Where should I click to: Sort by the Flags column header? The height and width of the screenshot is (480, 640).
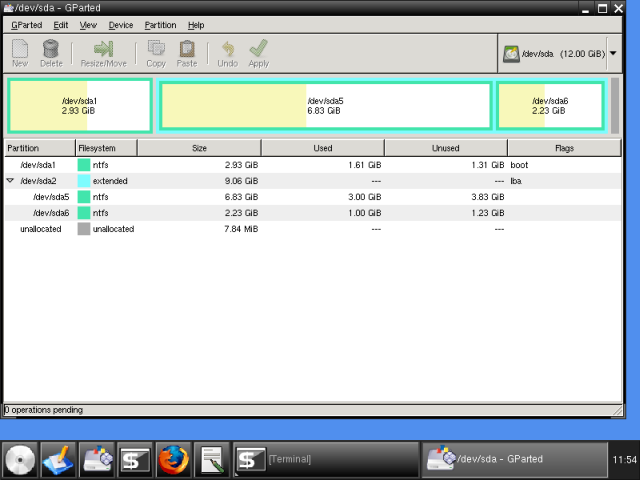coord(564,148)
